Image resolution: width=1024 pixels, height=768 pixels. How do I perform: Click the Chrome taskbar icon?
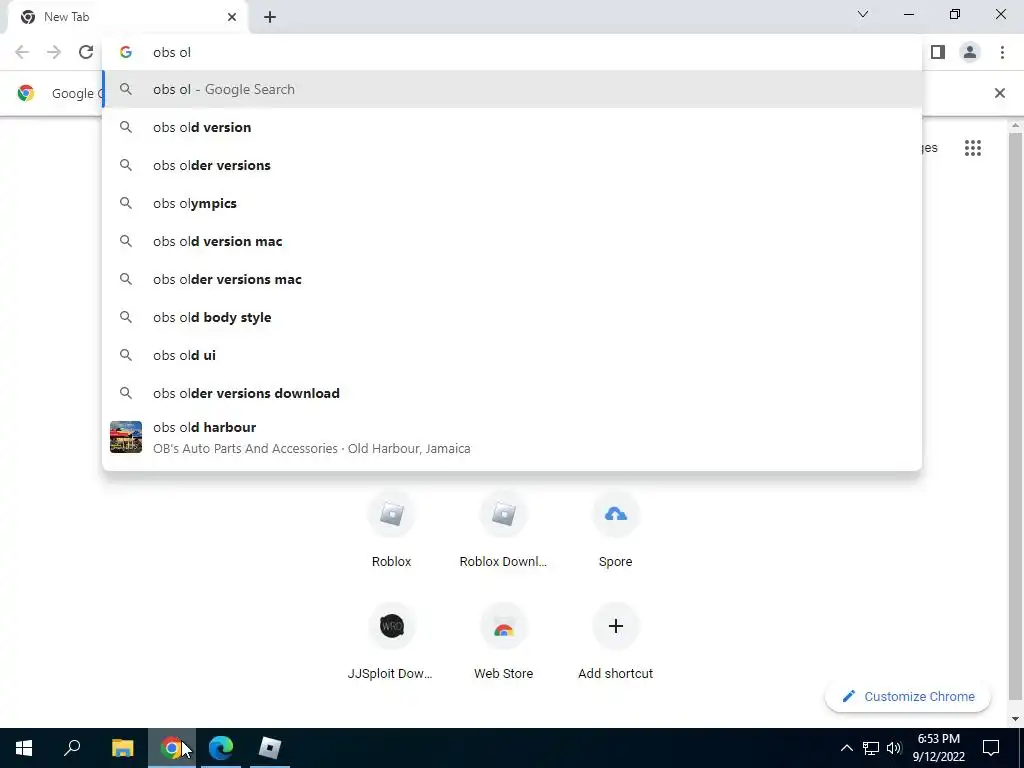(172, 748)
